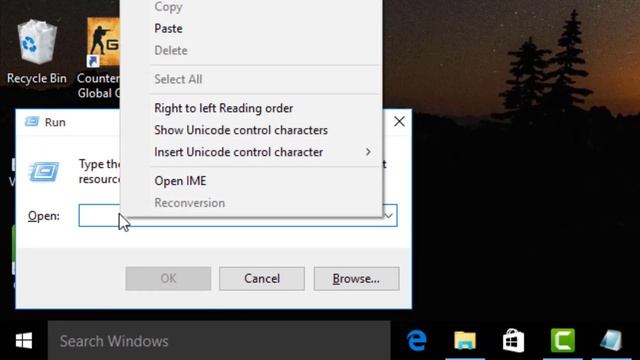Viewport: 640px width, 360px height.
Task: Click the Search Windows box
Action: point(219,341)
